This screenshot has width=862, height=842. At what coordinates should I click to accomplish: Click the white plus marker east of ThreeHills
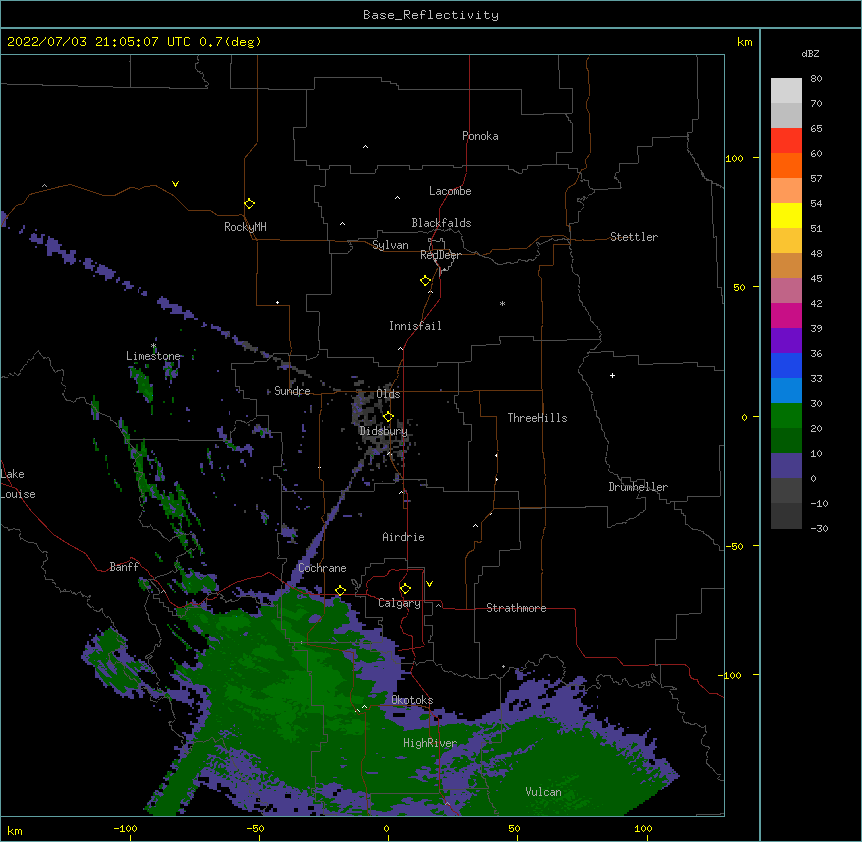(612, 375)
